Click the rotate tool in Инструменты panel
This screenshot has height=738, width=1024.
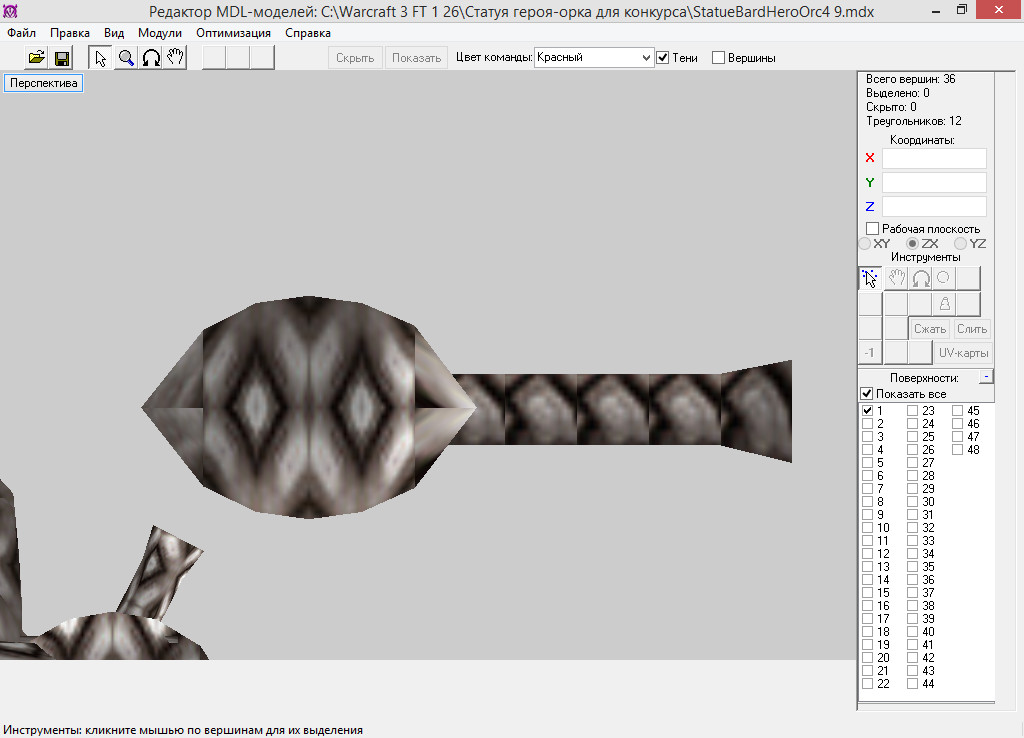[x=920, y=278]
